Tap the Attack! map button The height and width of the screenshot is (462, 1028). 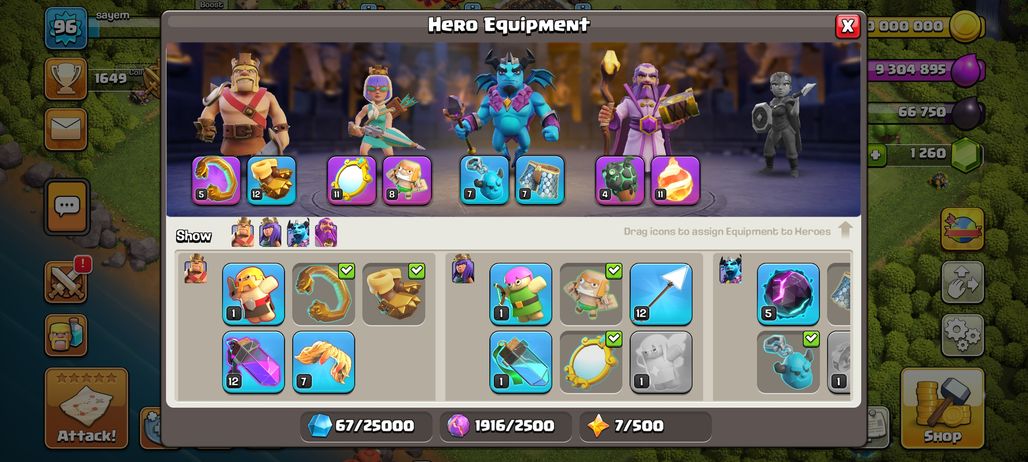(87, 408)
